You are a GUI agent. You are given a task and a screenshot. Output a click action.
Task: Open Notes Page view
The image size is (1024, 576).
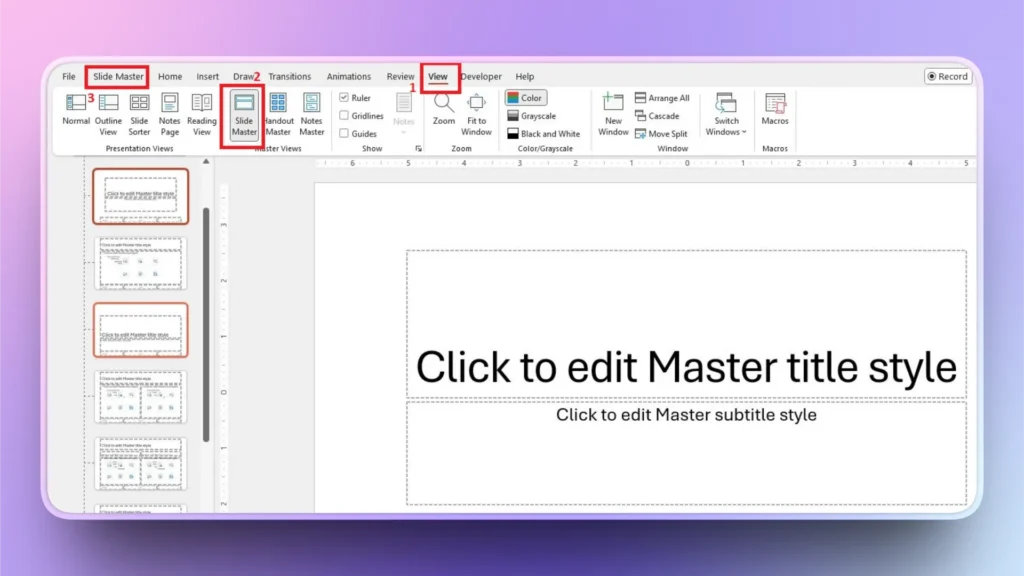click(169, 110)
